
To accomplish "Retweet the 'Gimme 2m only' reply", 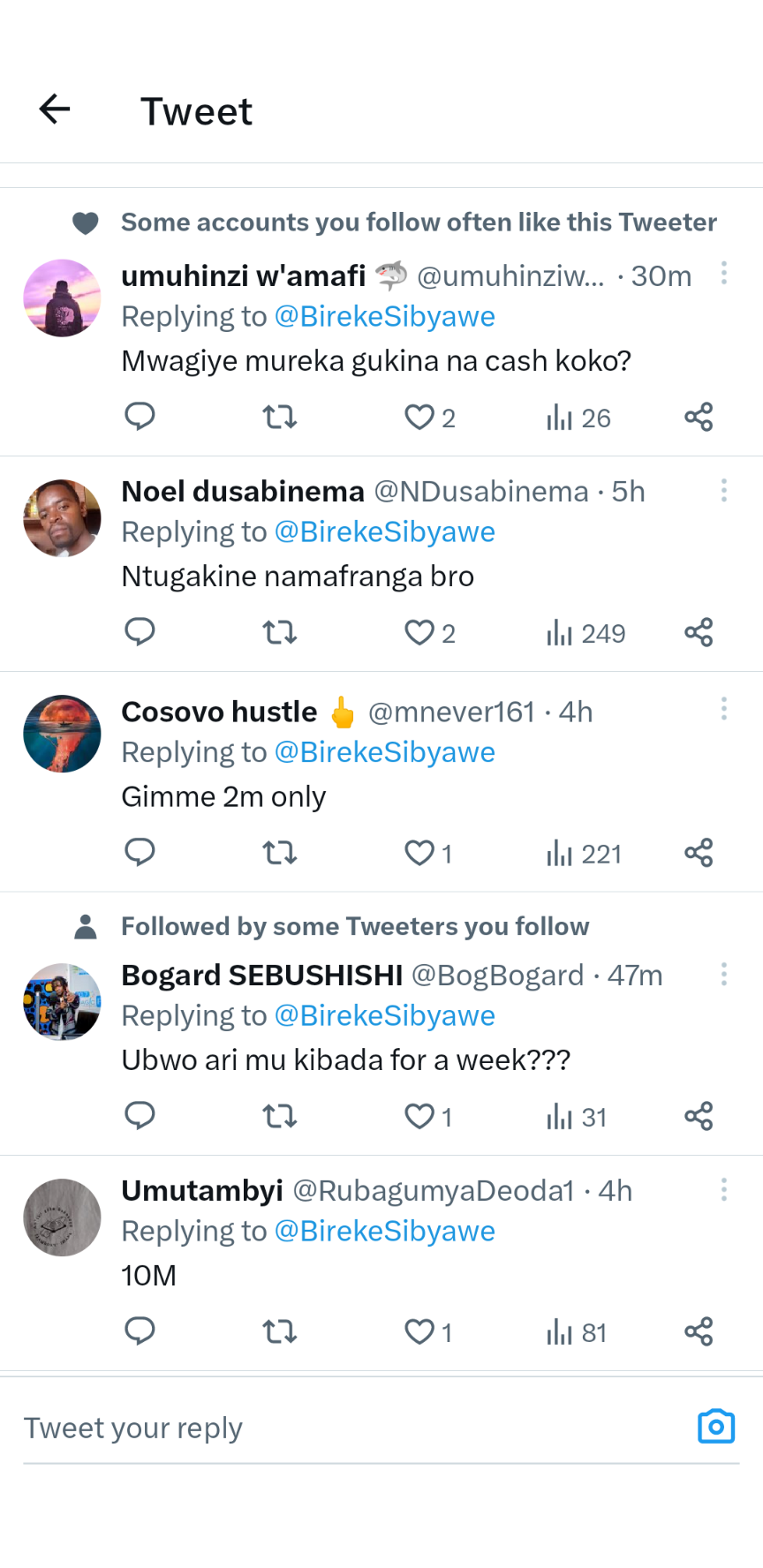I will [280, 853].
